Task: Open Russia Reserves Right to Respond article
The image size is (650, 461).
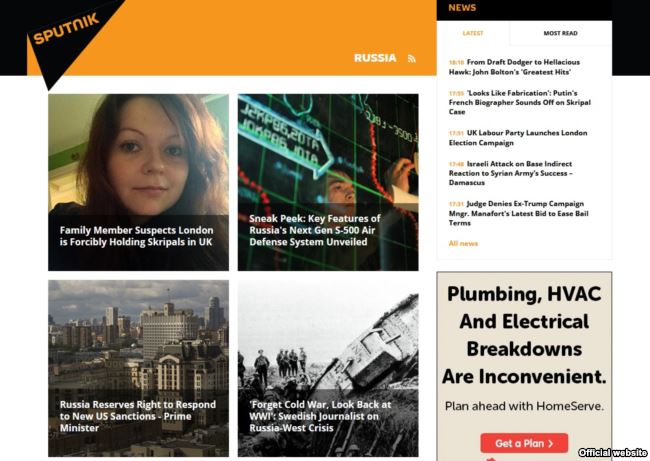Action: pyautogui.click(x=138, y=369)
